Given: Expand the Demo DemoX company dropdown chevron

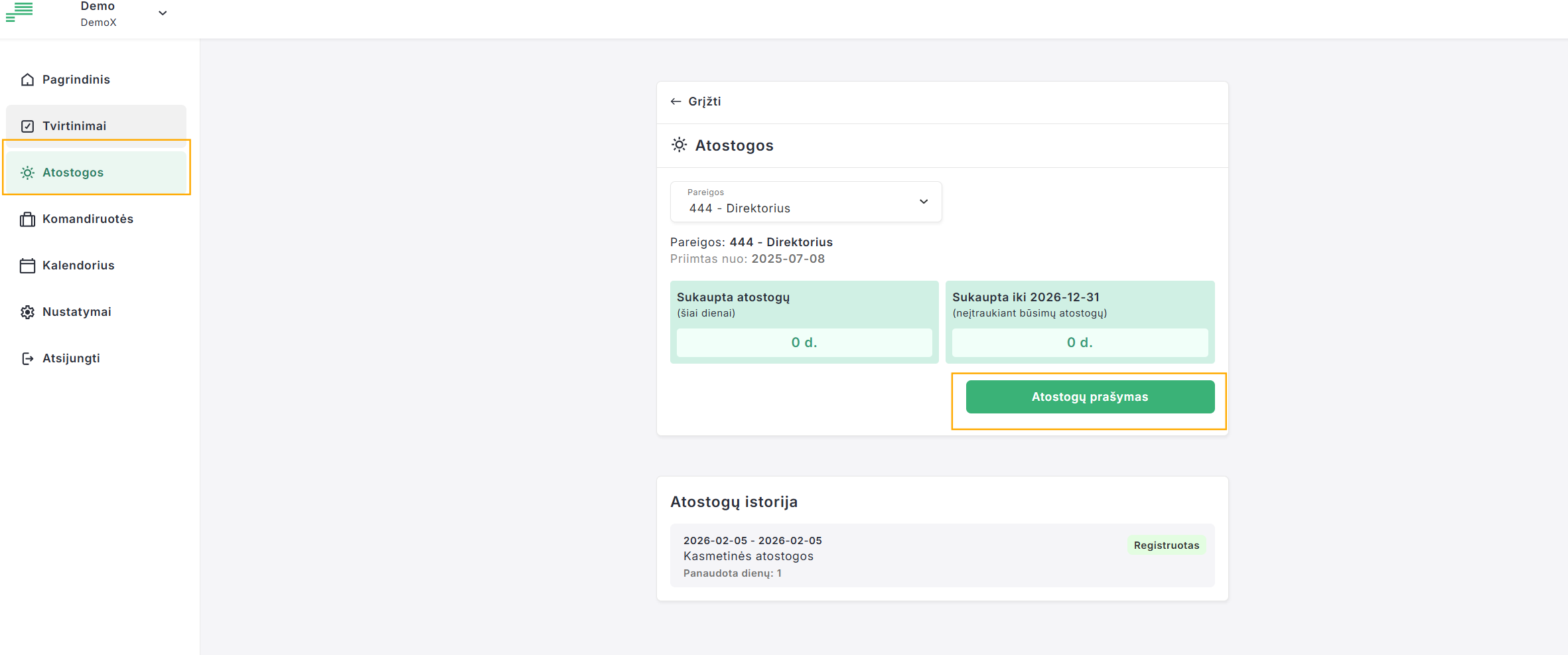Looking at the screenshot, I should coord(163,13).
